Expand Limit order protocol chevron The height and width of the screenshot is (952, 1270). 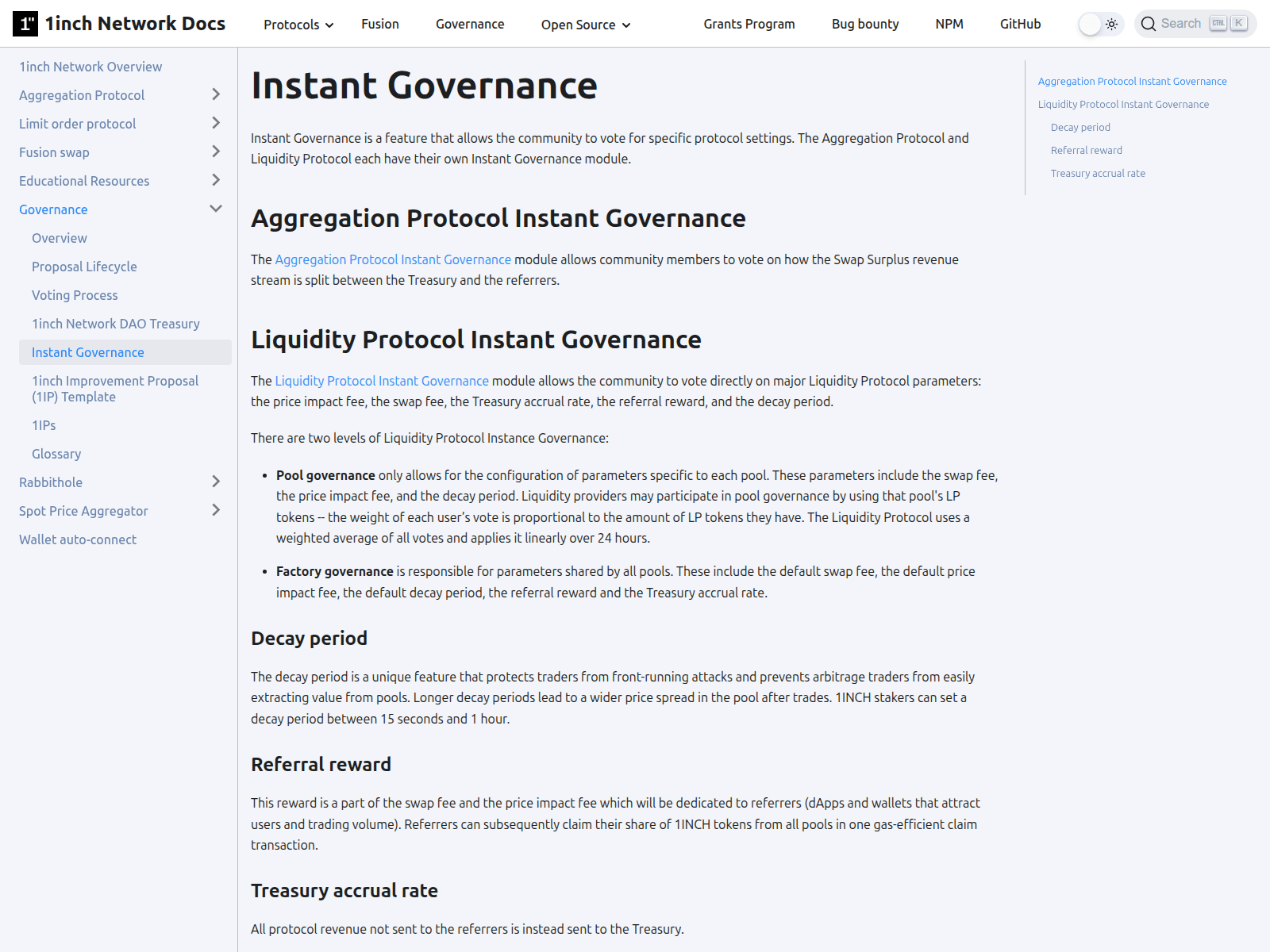(x=216, y=124)
